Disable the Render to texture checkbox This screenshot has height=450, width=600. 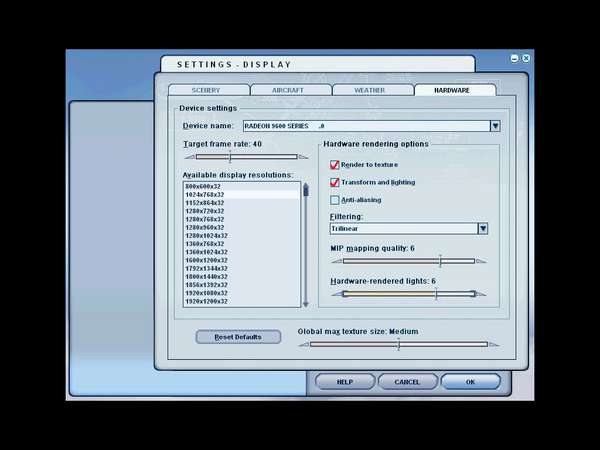334,165
